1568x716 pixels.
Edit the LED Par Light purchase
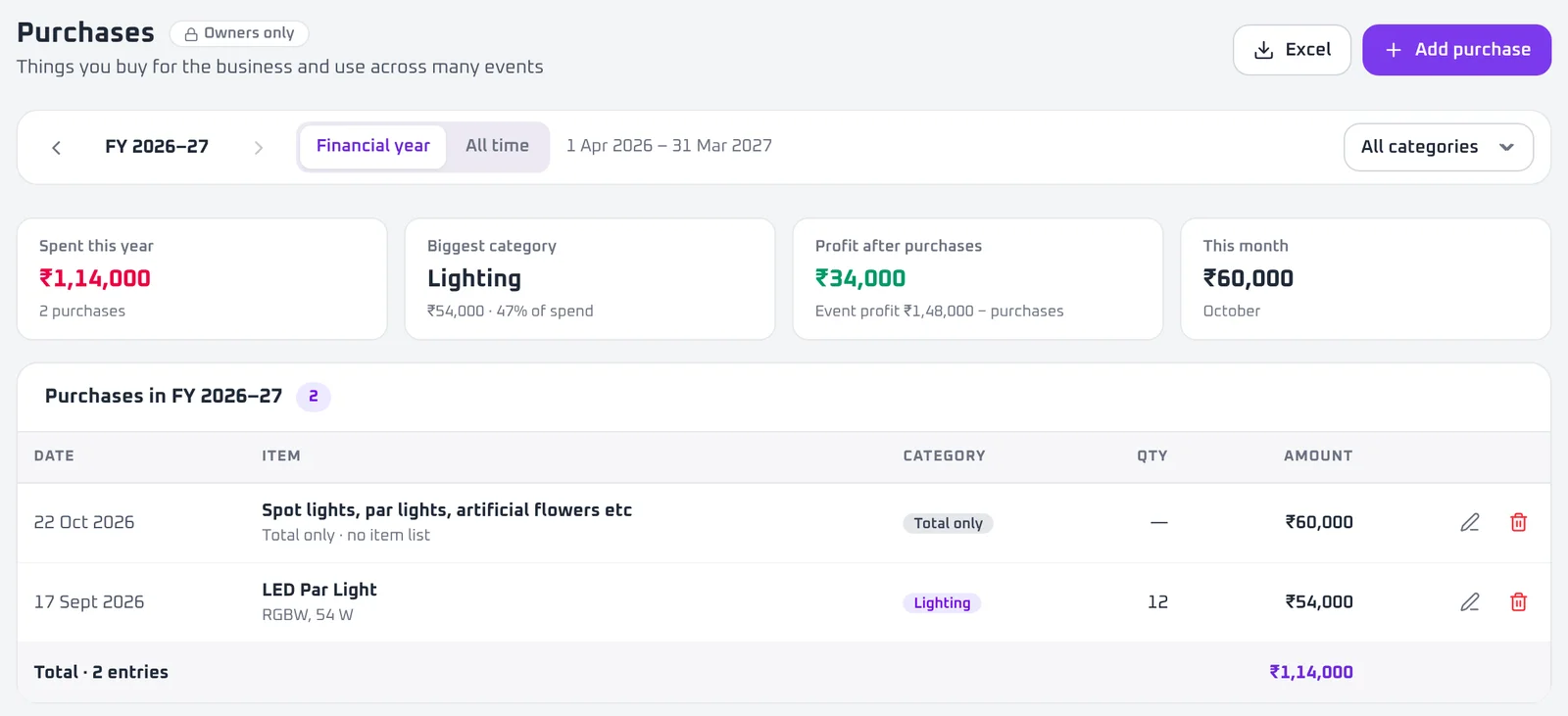point(1469,602)
